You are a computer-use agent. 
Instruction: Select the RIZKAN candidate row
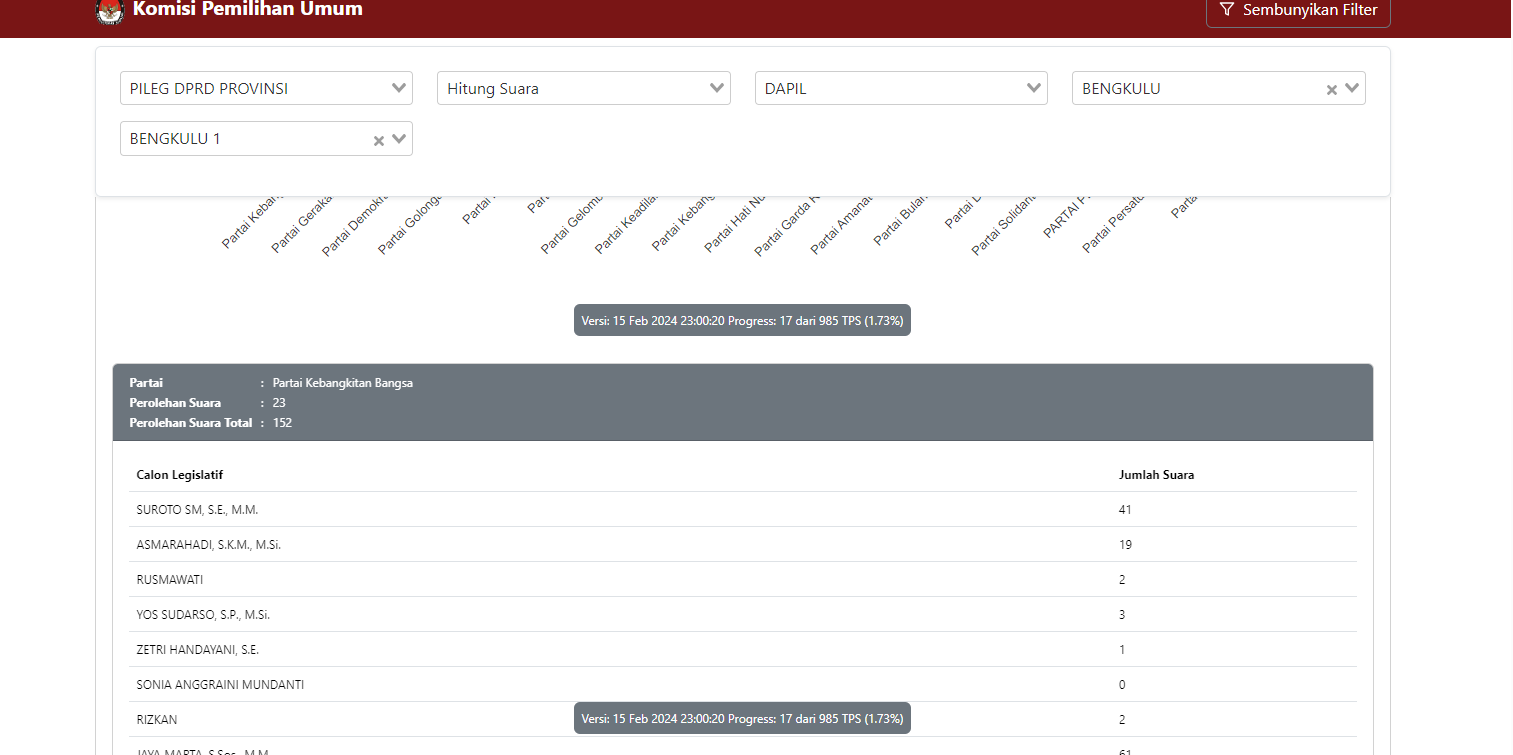742,720
